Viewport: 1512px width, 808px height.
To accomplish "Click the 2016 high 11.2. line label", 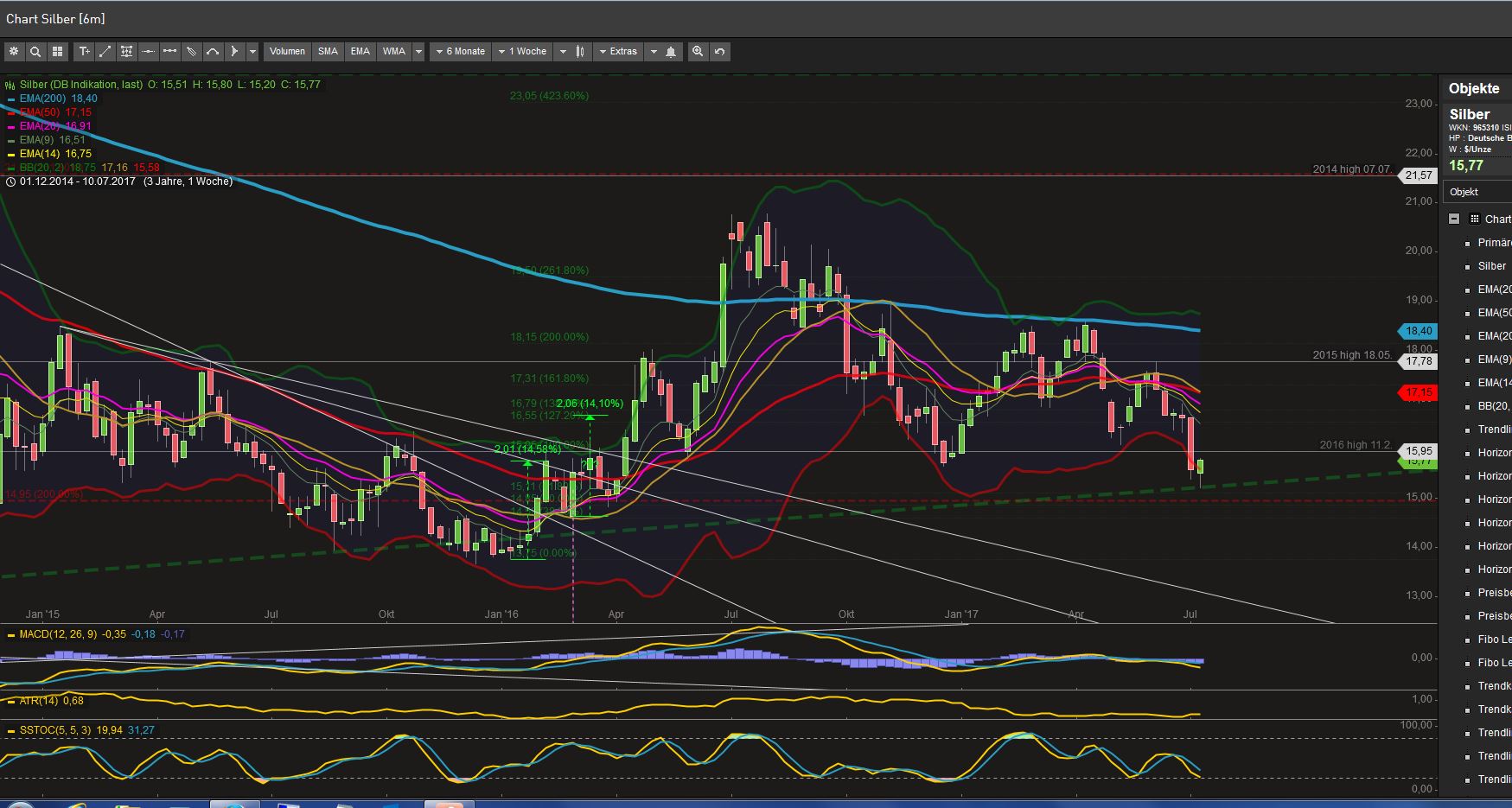I will click(1356, 445).
